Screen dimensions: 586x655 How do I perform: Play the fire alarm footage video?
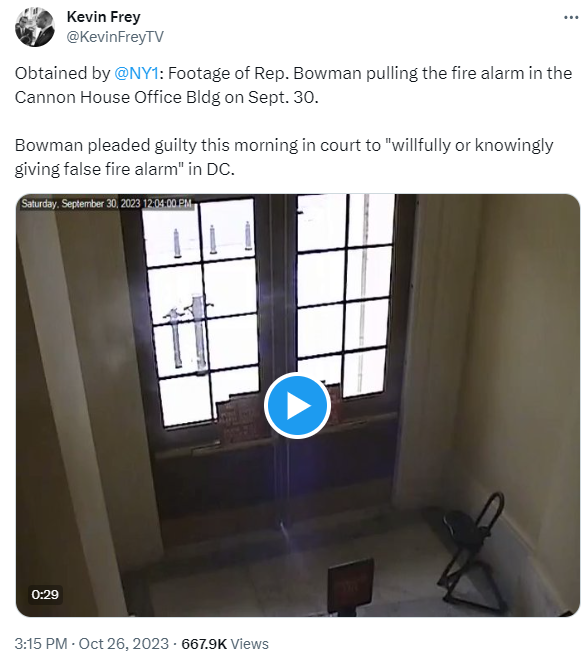point(297,405)
